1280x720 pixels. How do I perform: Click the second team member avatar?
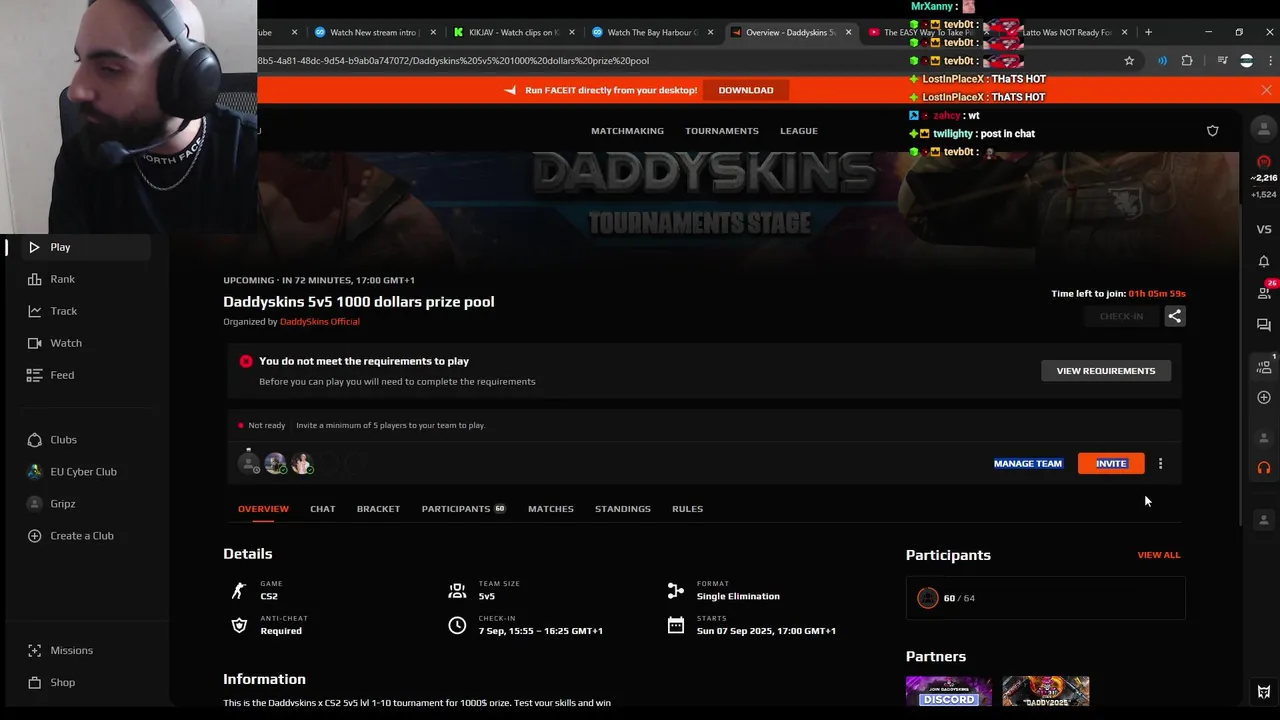pos(275,463)
